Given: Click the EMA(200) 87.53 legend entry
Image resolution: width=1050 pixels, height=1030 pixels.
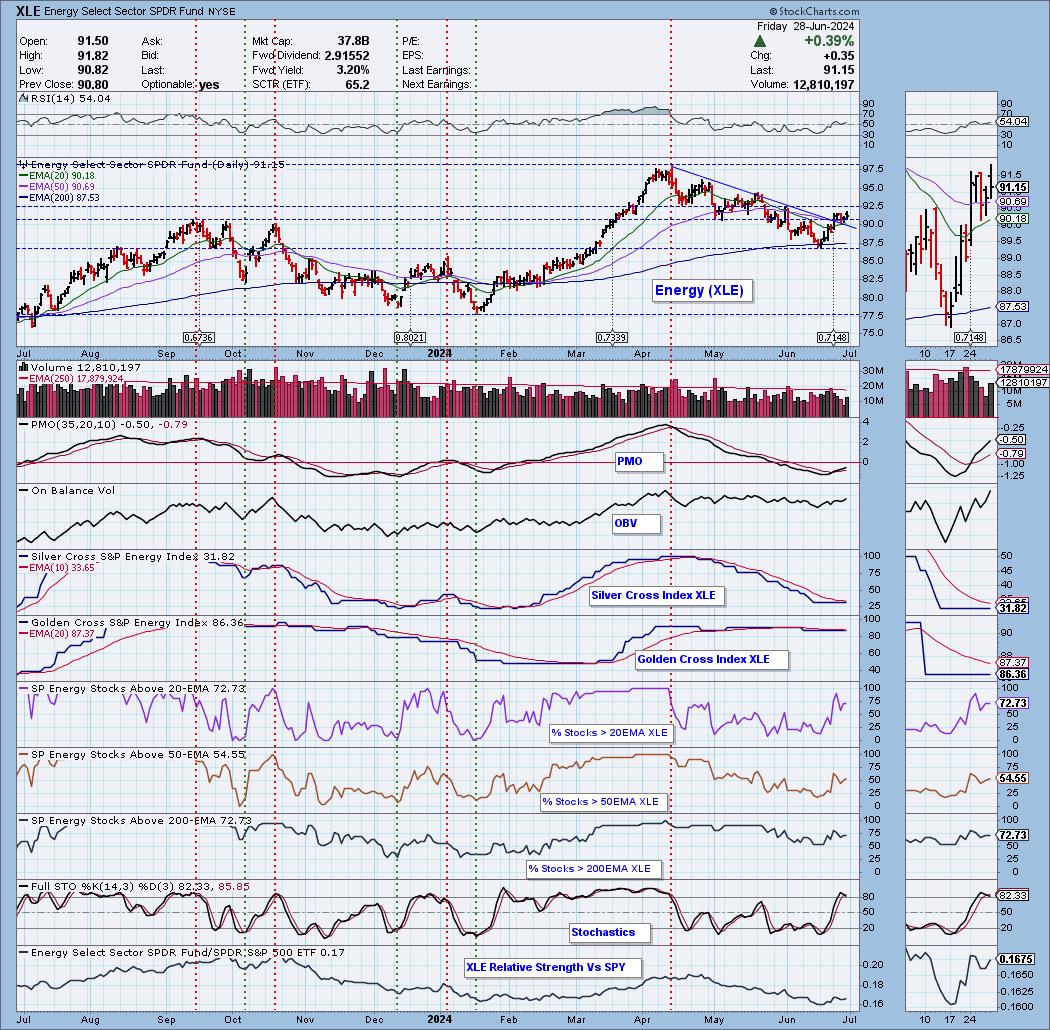Looking at the screenshot, I should coord(59,198).
